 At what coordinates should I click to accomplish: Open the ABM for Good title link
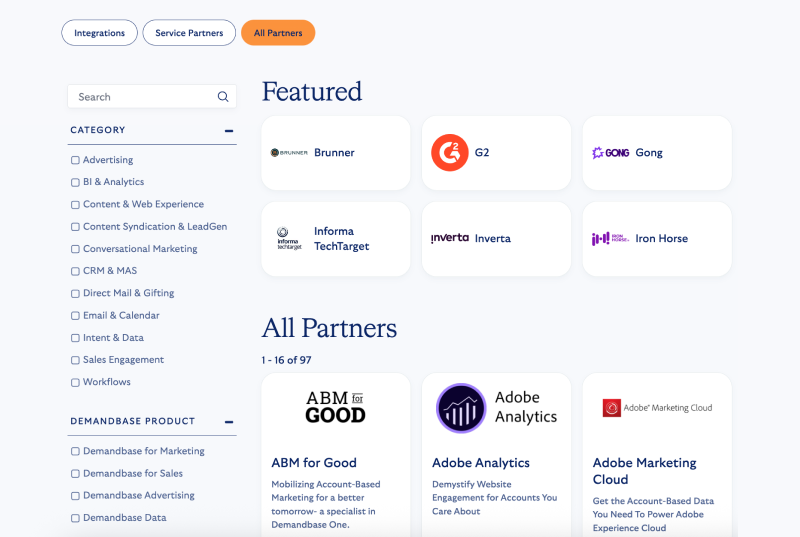click(x=314, y=463)
